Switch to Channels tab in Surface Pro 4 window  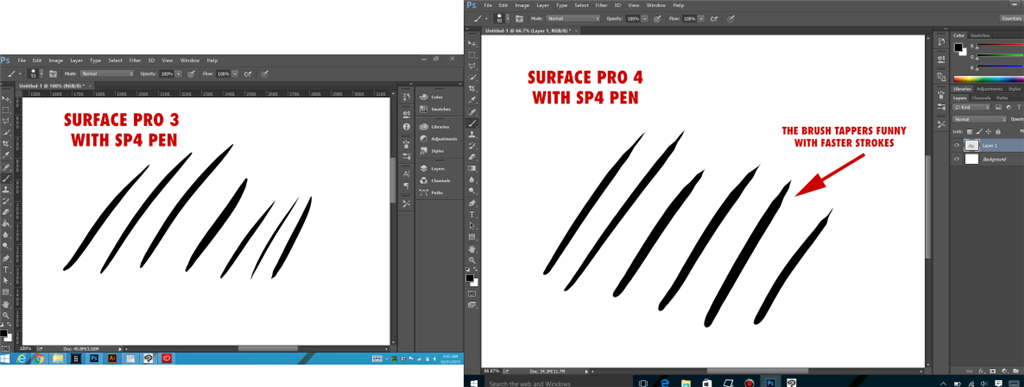click(981, 98)
